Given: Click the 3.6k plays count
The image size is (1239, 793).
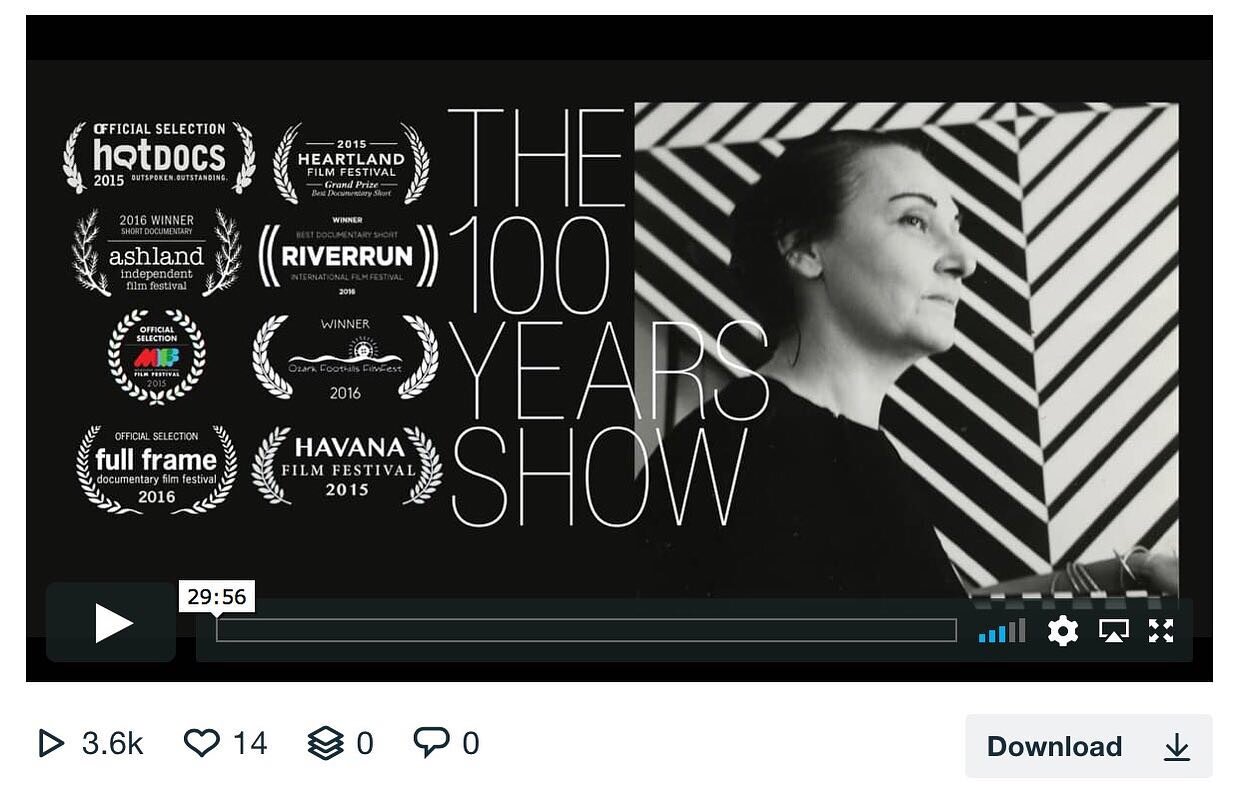Looking at the screenshot, I should point(113,743).
